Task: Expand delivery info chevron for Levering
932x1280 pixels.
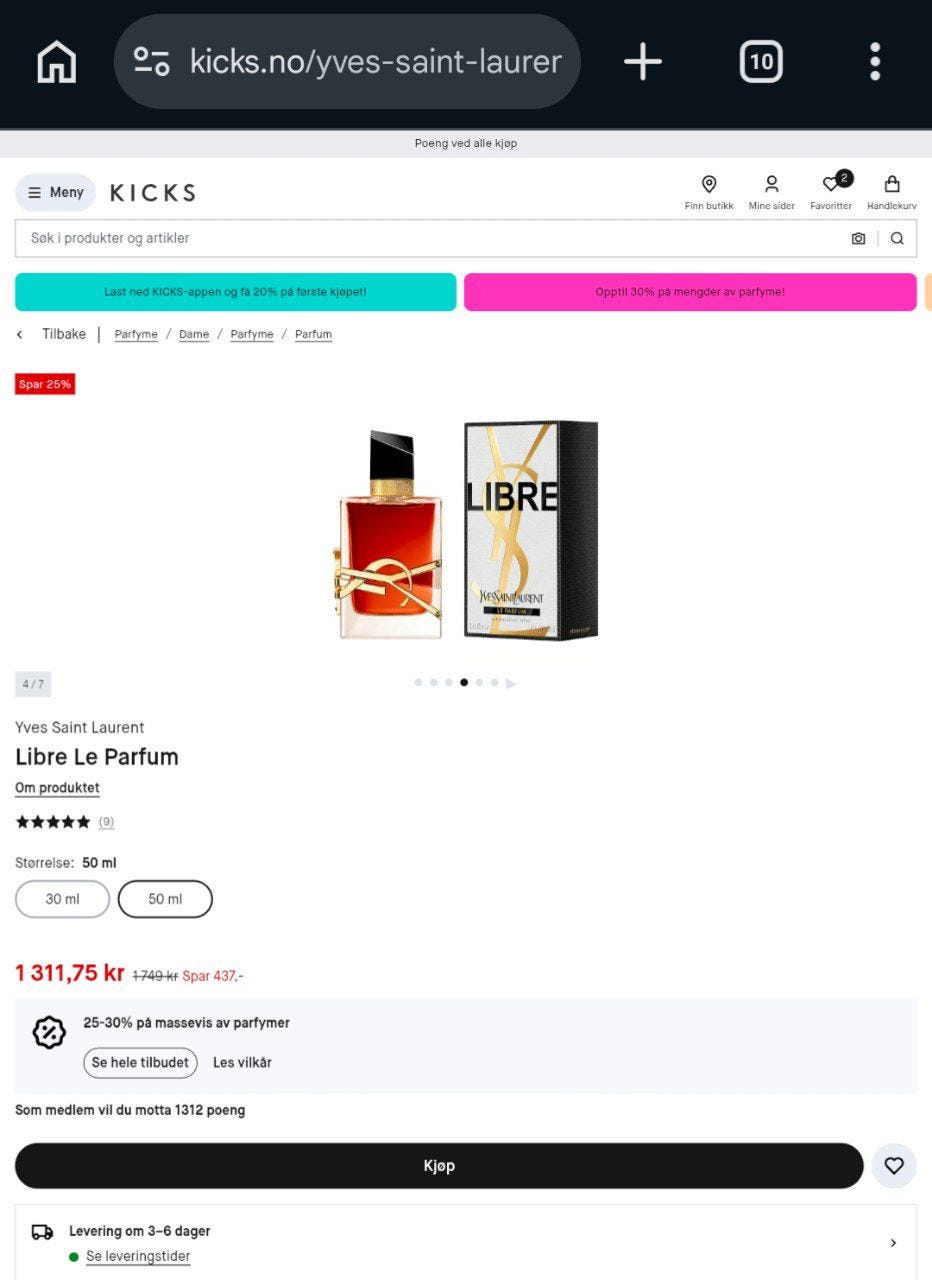Action: coord(893,1243)
